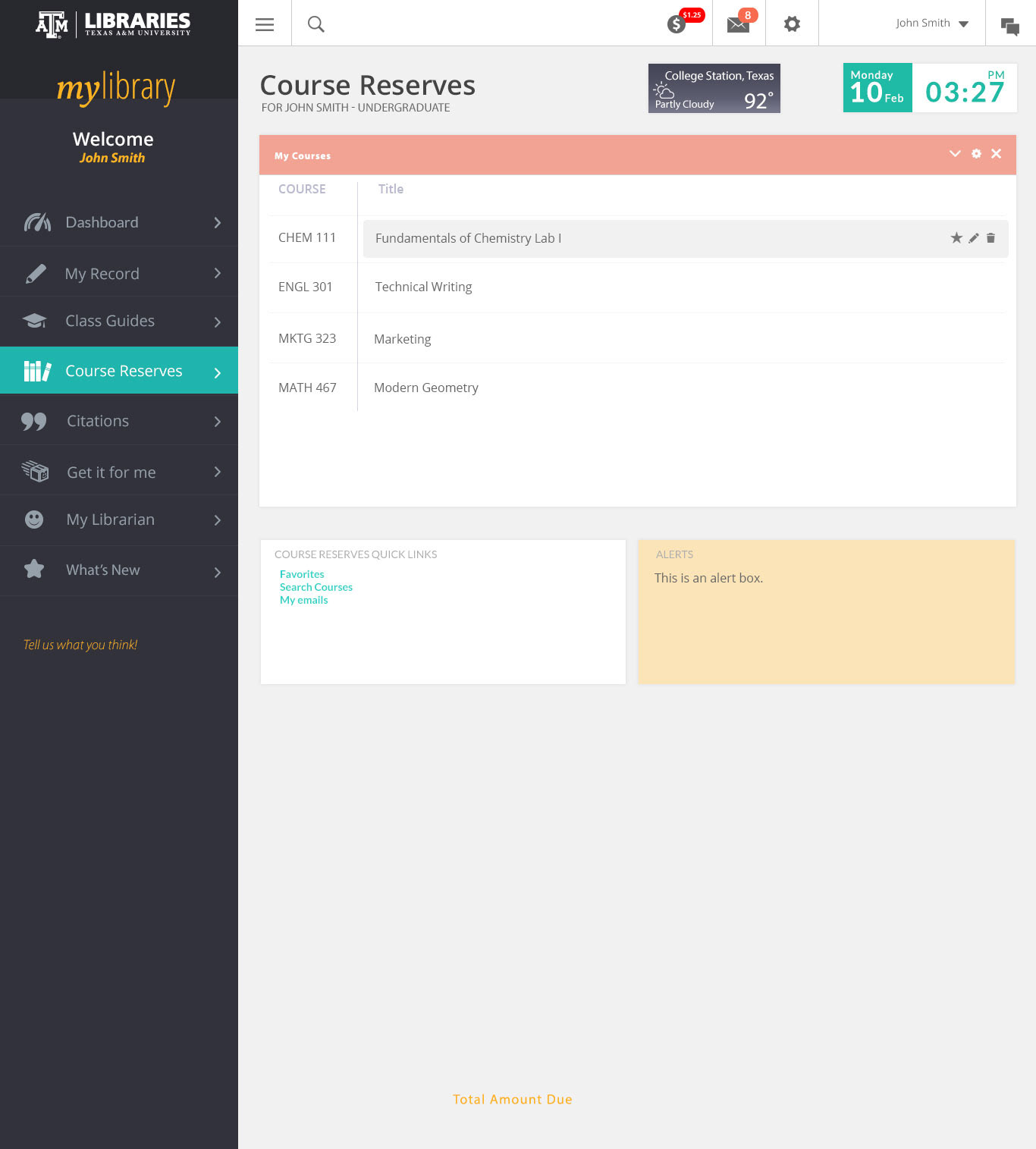This screenshot has width=1036, height=1149.
Task: Click the Citations quotation mark icon
Action: click(x=34, y=421)
